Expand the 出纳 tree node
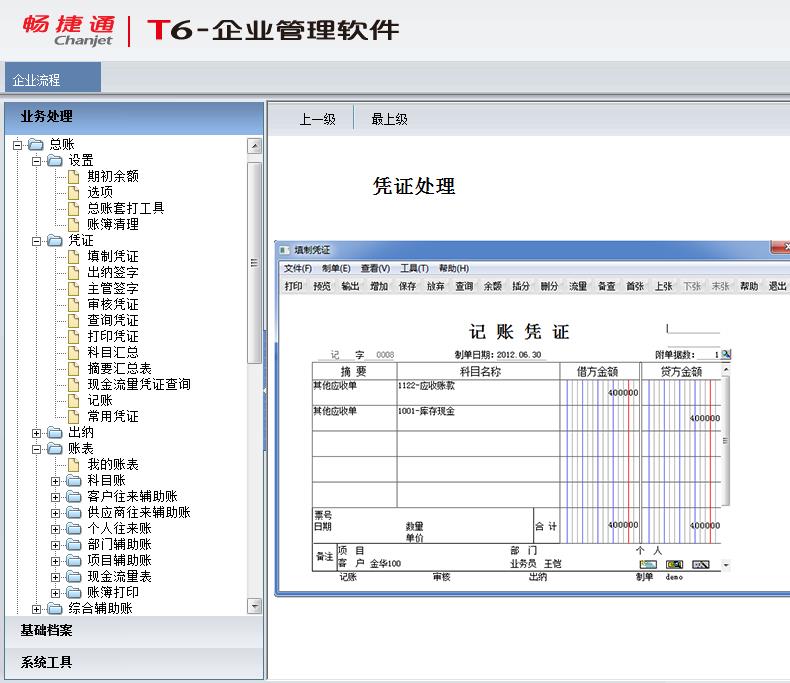This screenshot has height=683, width=790. [x=37, y=432]
